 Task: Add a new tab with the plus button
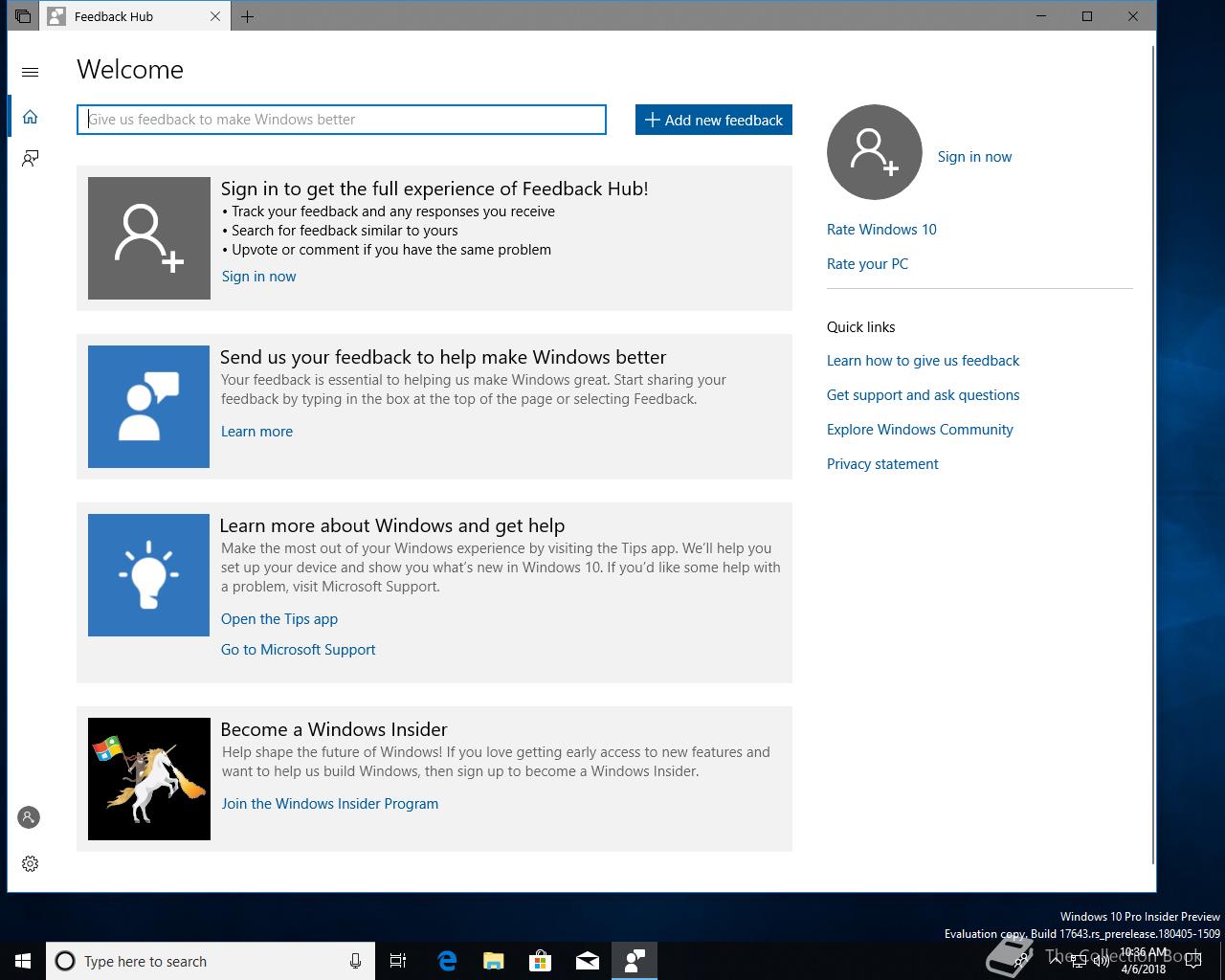pyautogui.click(x=248, y=16)
